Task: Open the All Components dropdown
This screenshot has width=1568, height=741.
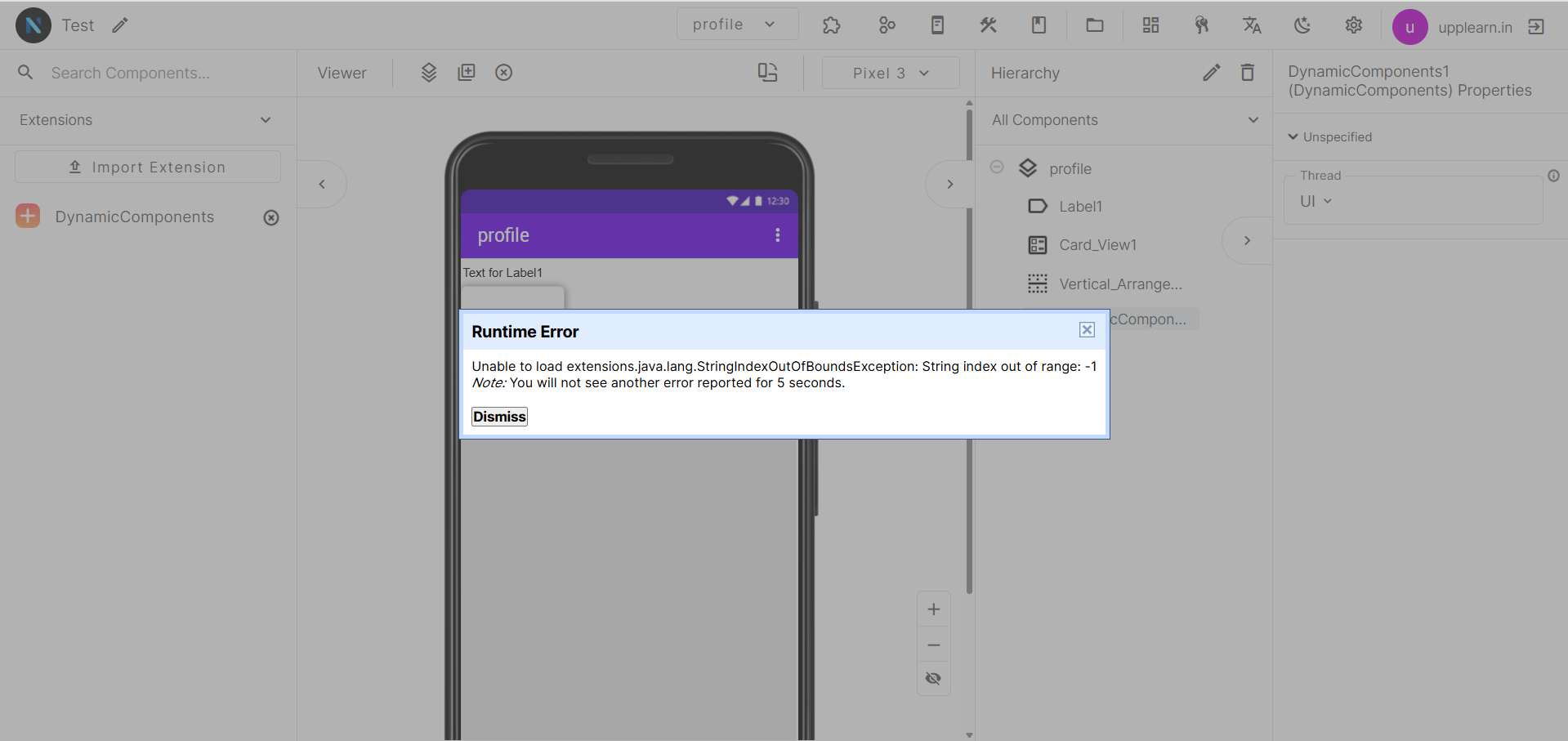Action: [1124, 120]
